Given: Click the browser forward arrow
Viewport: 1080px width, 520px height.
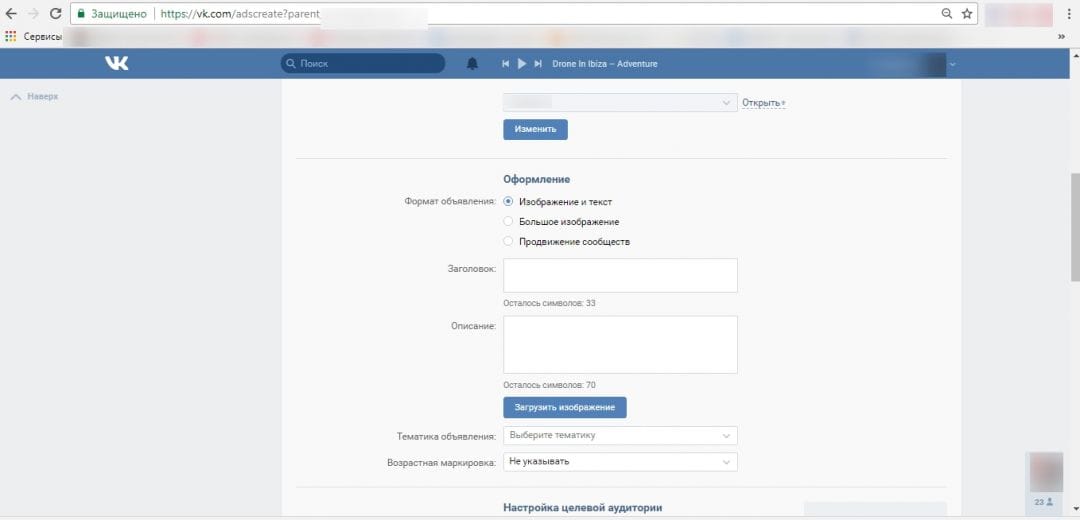Looking at the screenshot, I should tap(33, 13).
